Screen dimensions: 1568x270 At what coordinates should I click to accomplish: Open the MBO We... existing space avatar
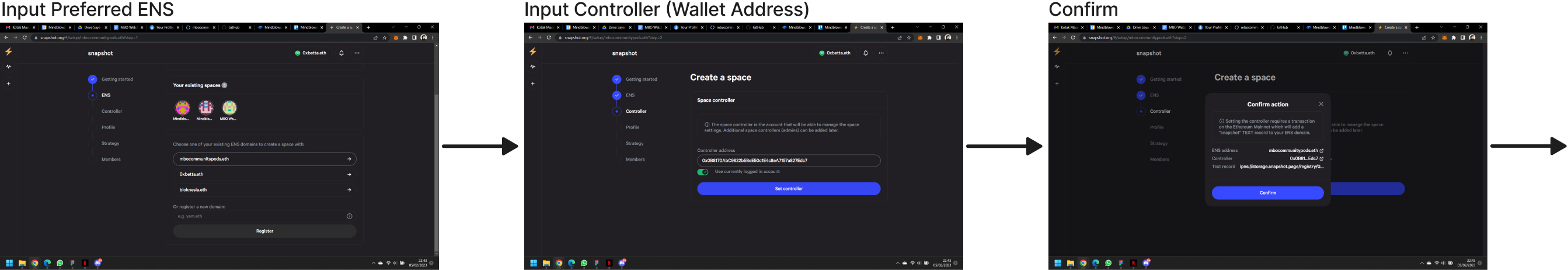coord(229,108)
